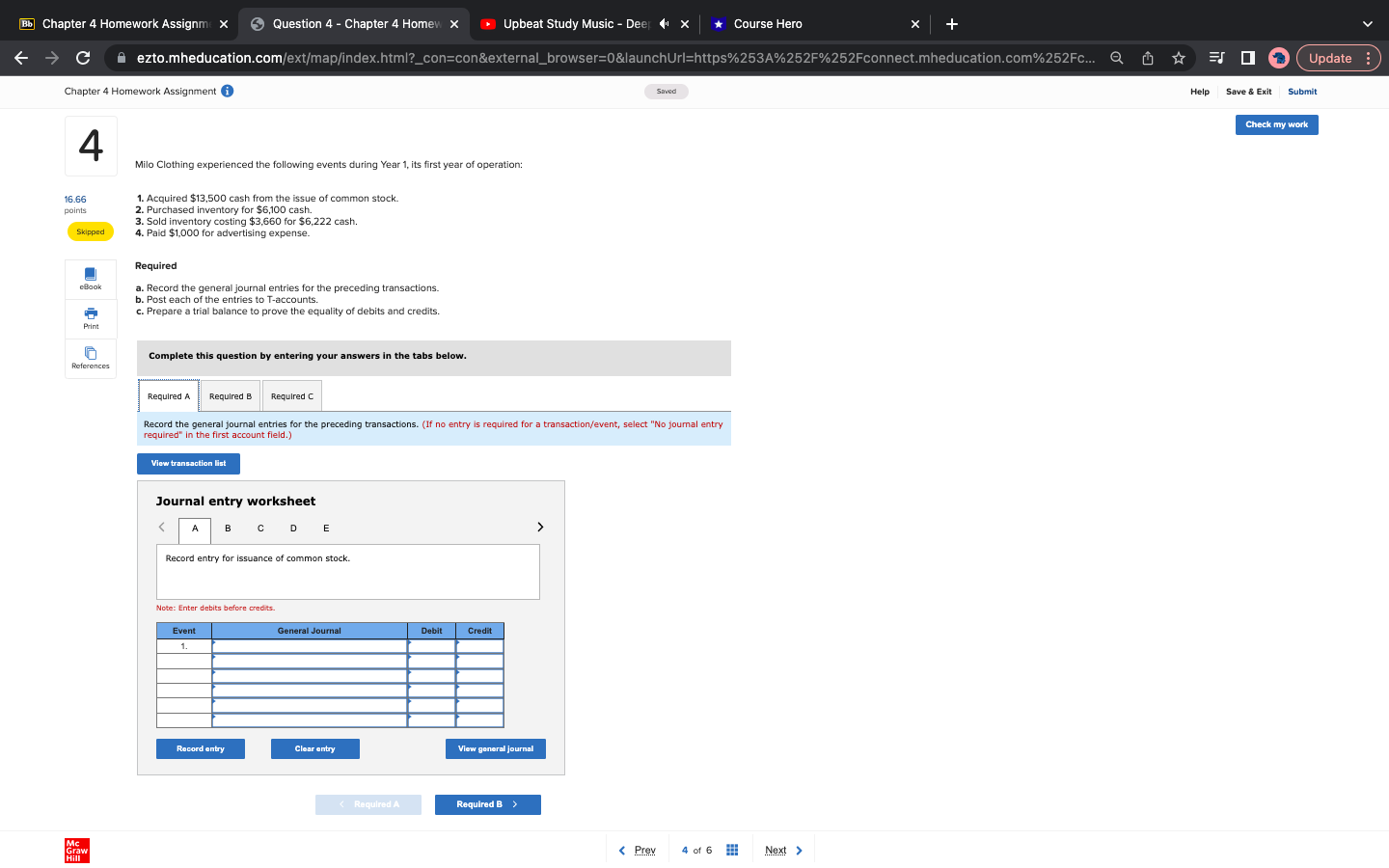Image resolution: width=1389 pixels, height=868 pixels.
Task: Select the Required A tab
Action: [x=169, y=396]
